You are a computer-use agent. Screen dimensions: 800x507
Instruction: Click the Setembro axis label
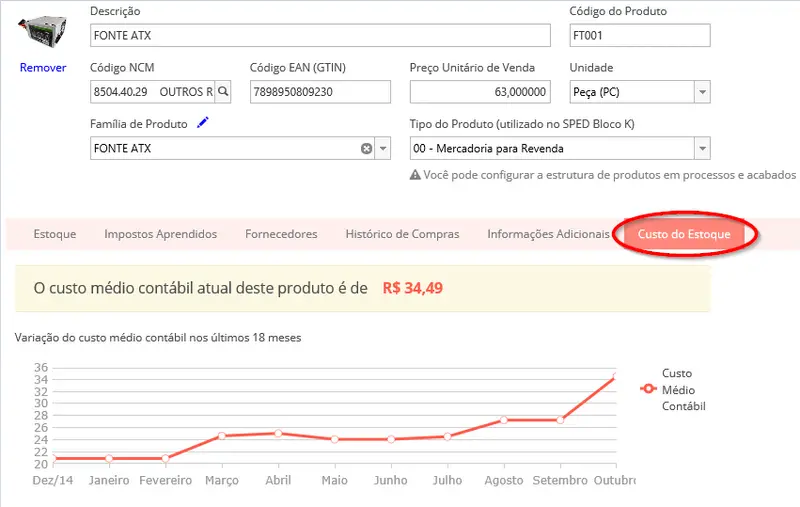[560, 480]
